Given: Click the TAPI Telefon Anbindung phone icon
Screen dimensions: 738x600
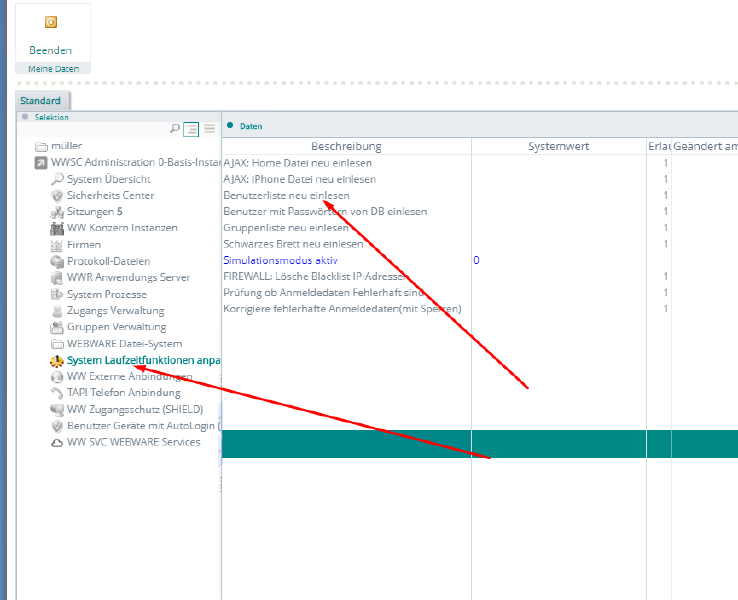Looking at the screenshot, I should [57, 393].
